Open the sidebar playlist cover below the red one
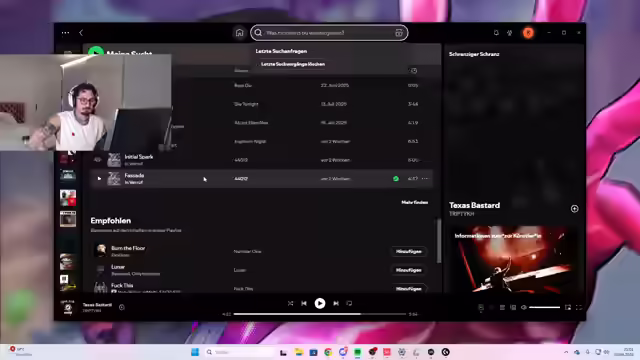640x360 pixels. [x=68, y=219]
